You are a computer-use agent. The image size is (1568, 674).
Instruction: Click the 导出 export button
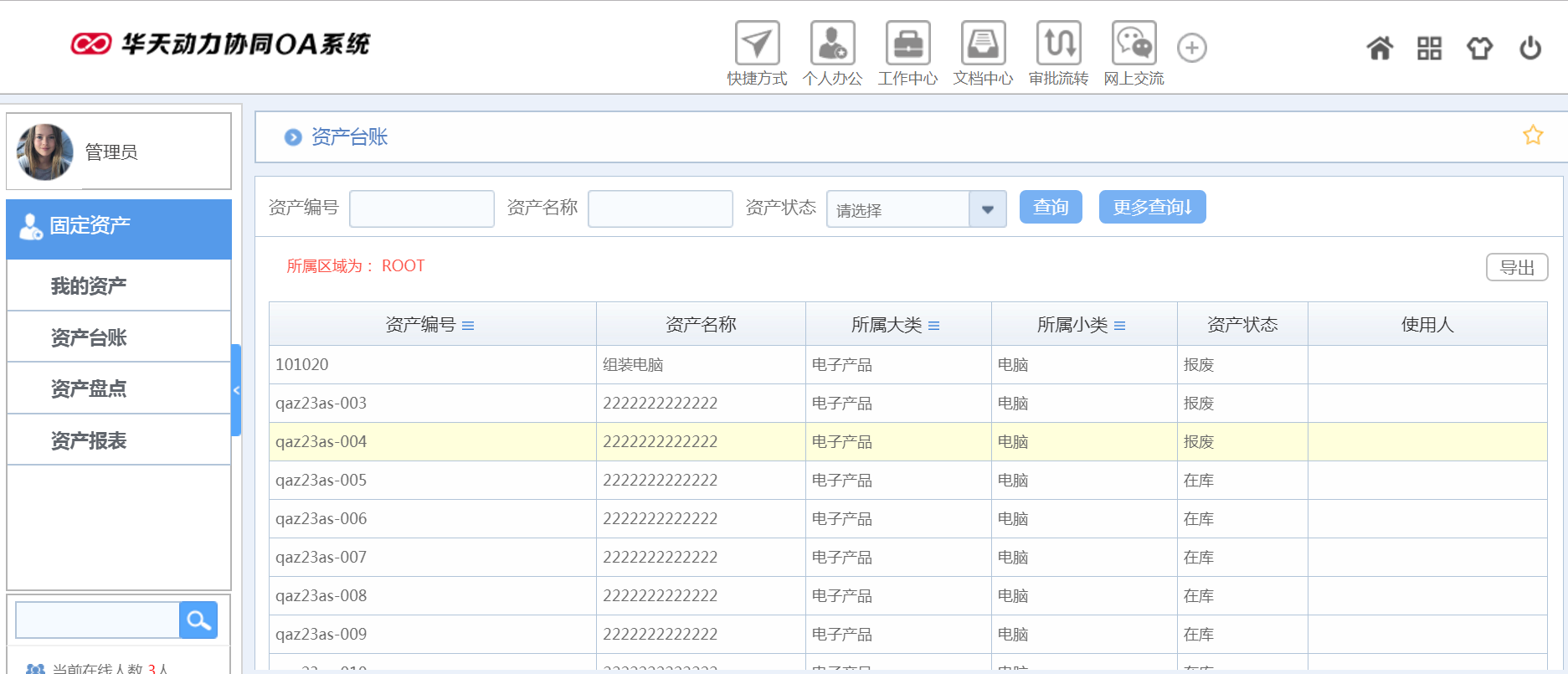pyautogui.click(x=1516, y=268)
